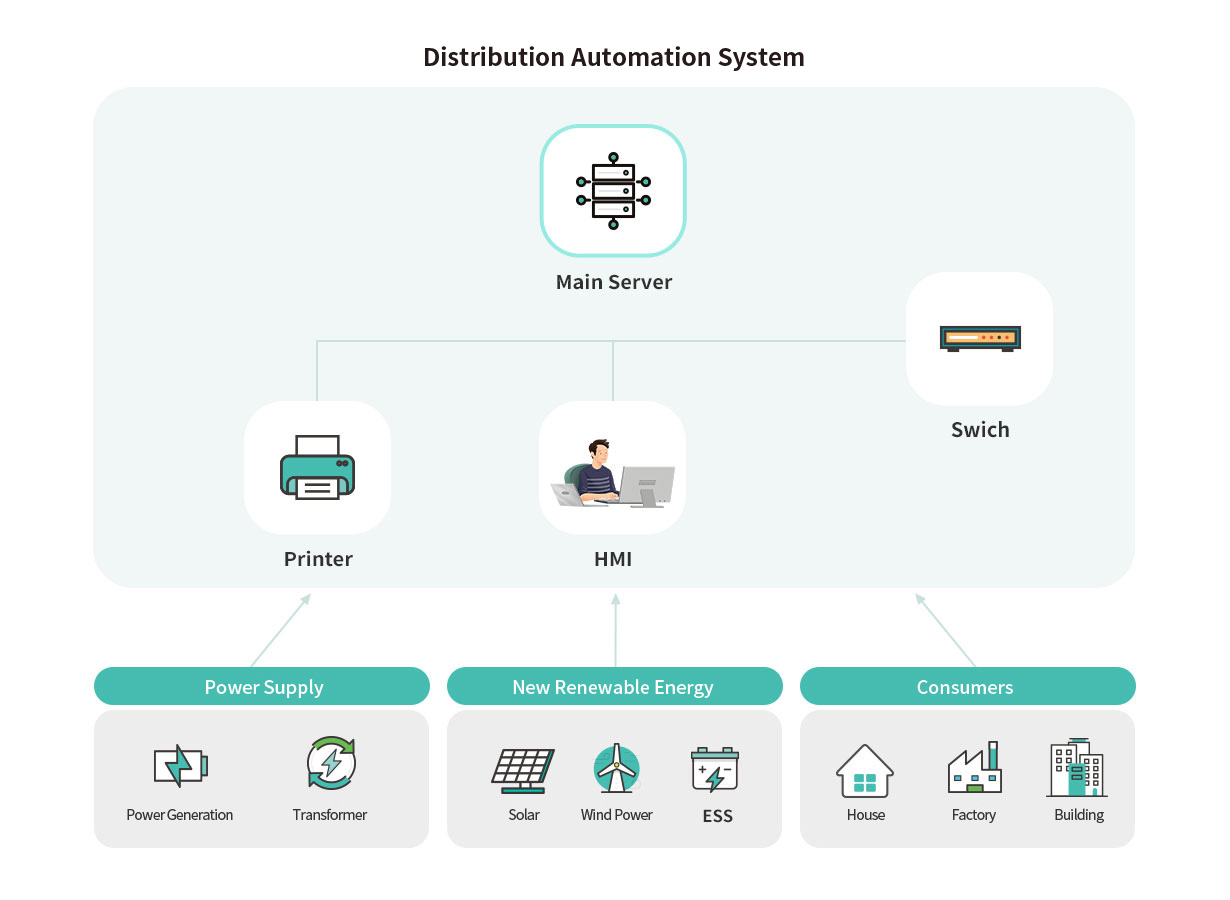Click the HMI operator workstation icon
Viewport: 1230px width, 900px height.
(x=613, y=472)
